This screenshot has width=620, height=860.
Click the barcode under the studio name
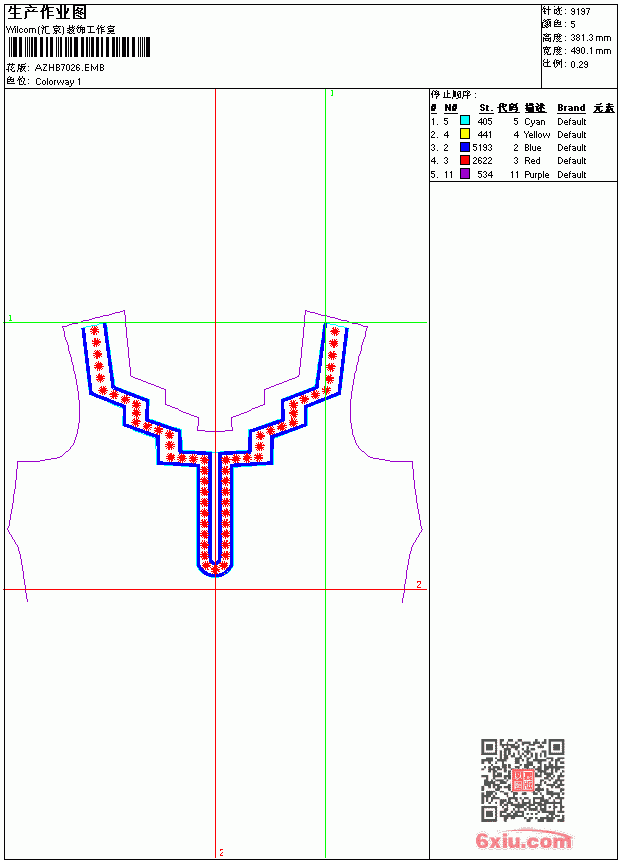[78, 47]
